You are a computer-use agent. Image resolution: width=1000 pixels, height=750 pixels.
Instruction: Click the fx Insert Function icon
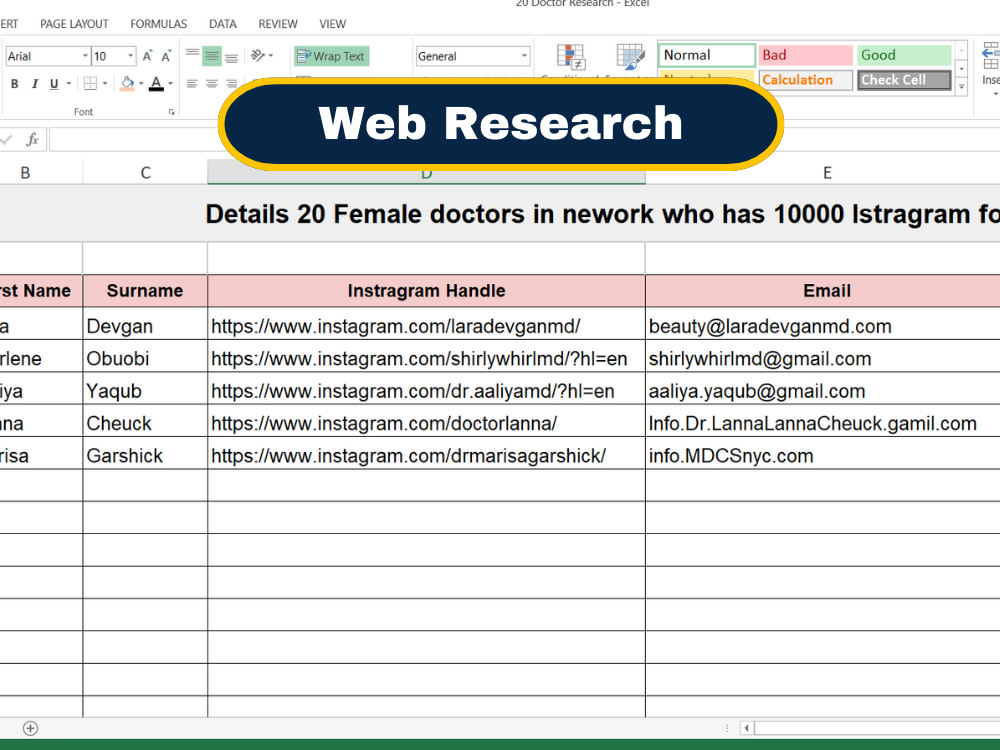coord(32,139)
